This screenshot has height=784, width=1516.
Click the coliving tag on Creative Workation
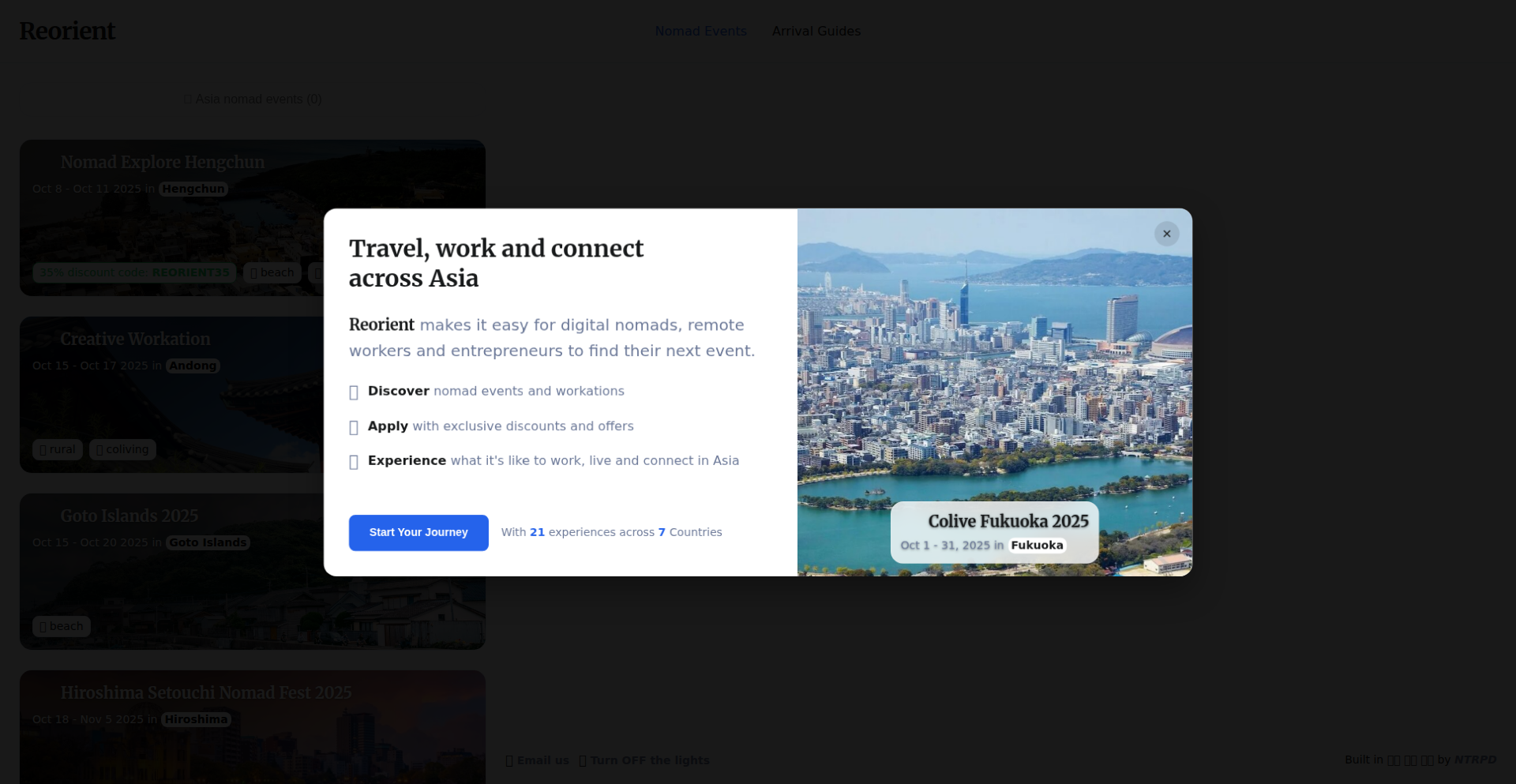(122, 449)
